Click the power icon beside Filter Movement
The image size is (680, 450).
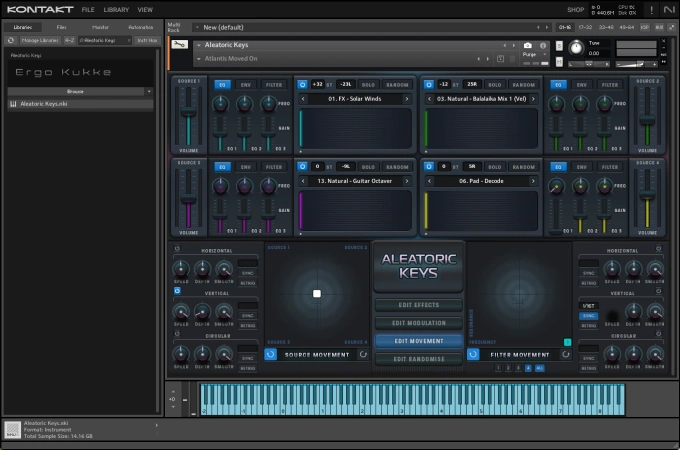tap(473, 354)
